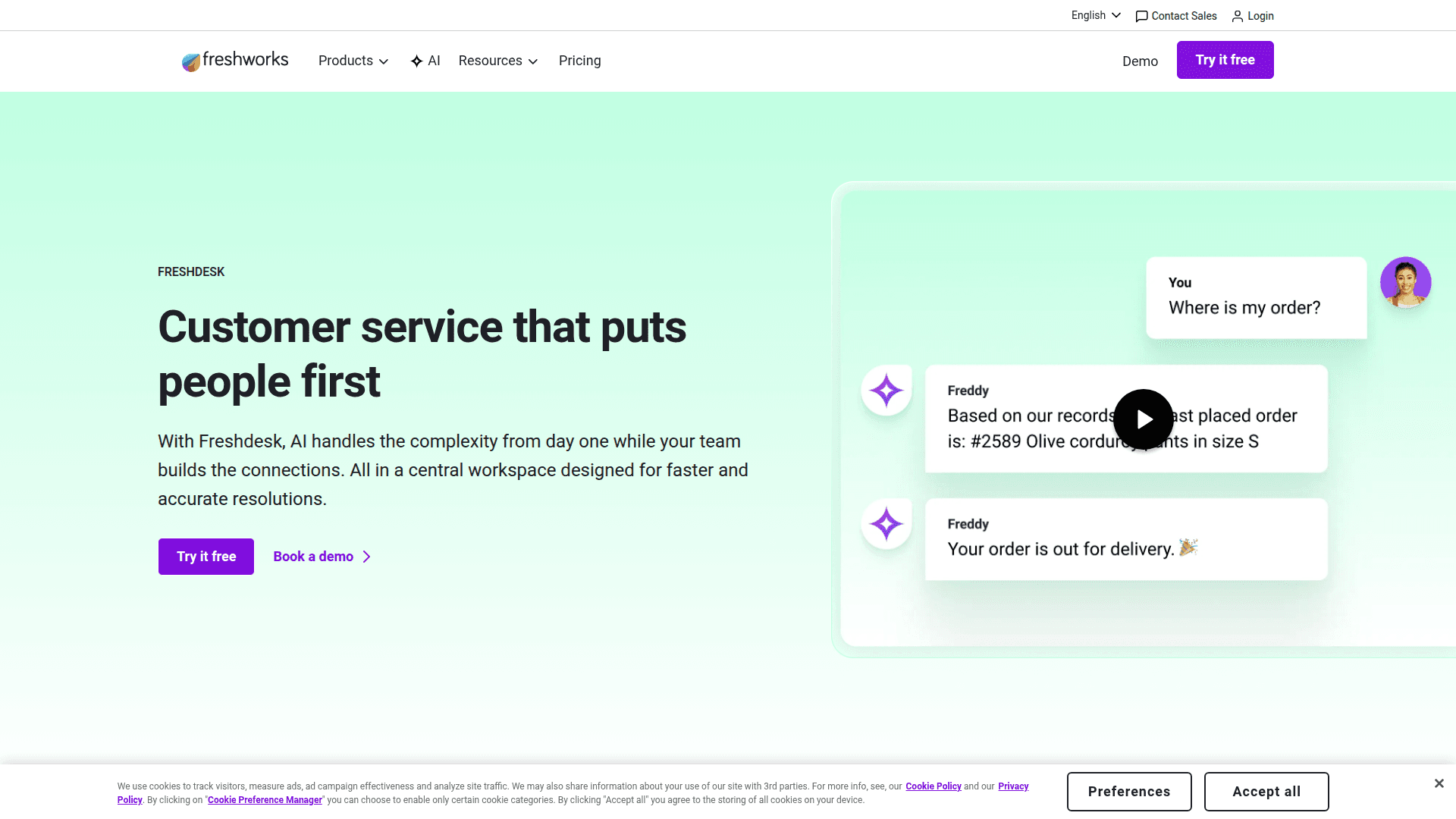
Task: Expand the Resources menu
Action: click(498, 61)
